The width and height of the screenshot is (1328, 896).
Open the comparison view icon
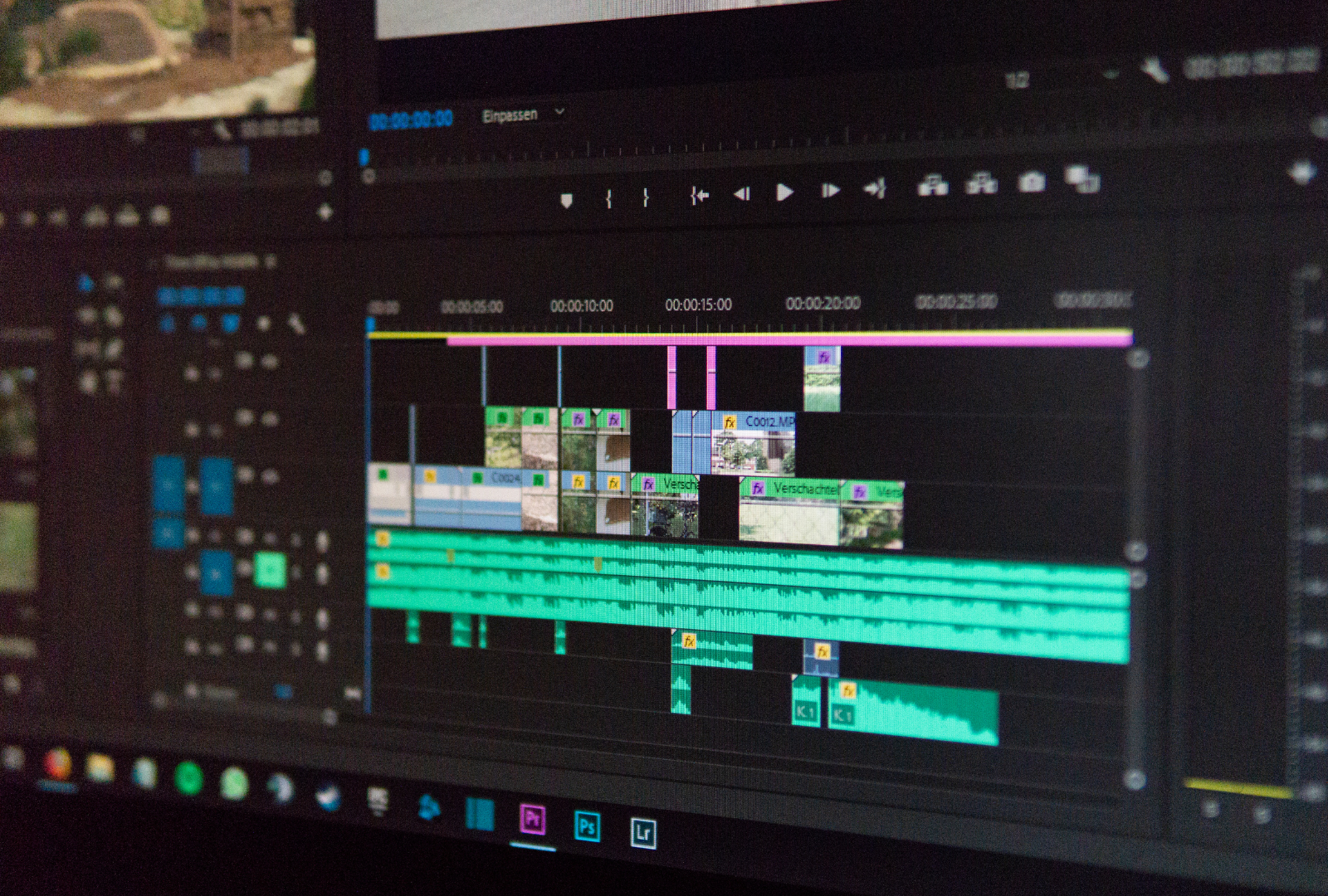coord(1082,178)
